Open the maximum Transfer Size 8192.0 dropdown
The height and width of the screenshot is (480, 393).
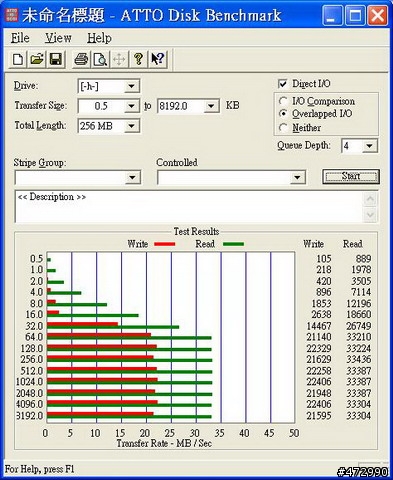[x=211, y=106]
